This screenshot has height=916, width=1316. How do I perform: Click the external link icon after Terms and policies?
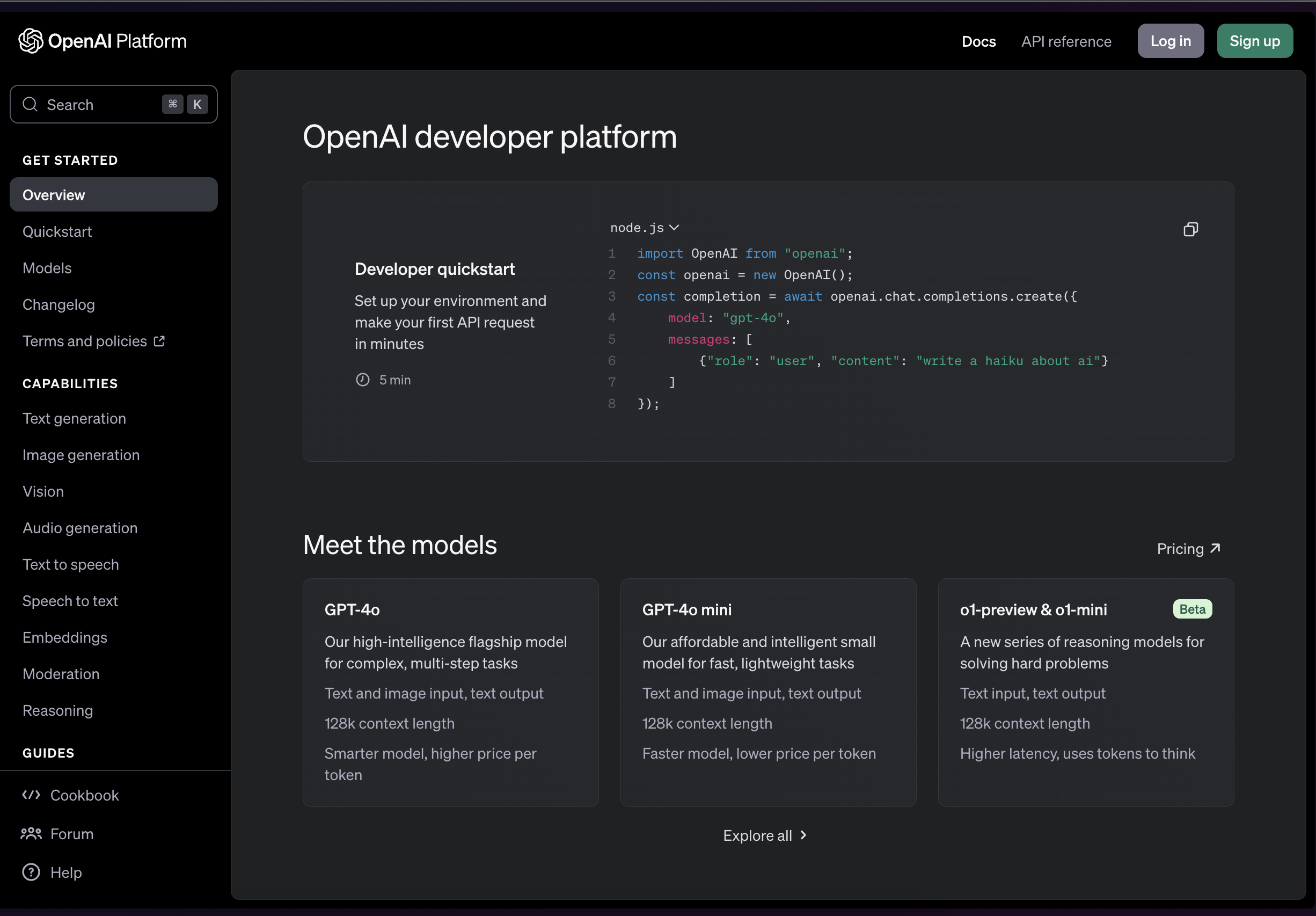[159, 341]
